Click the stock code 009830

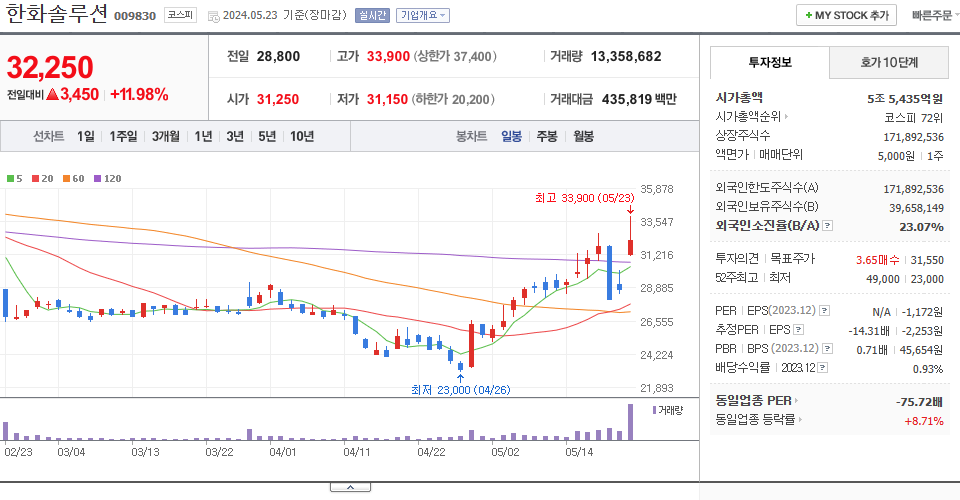(135, 16)
